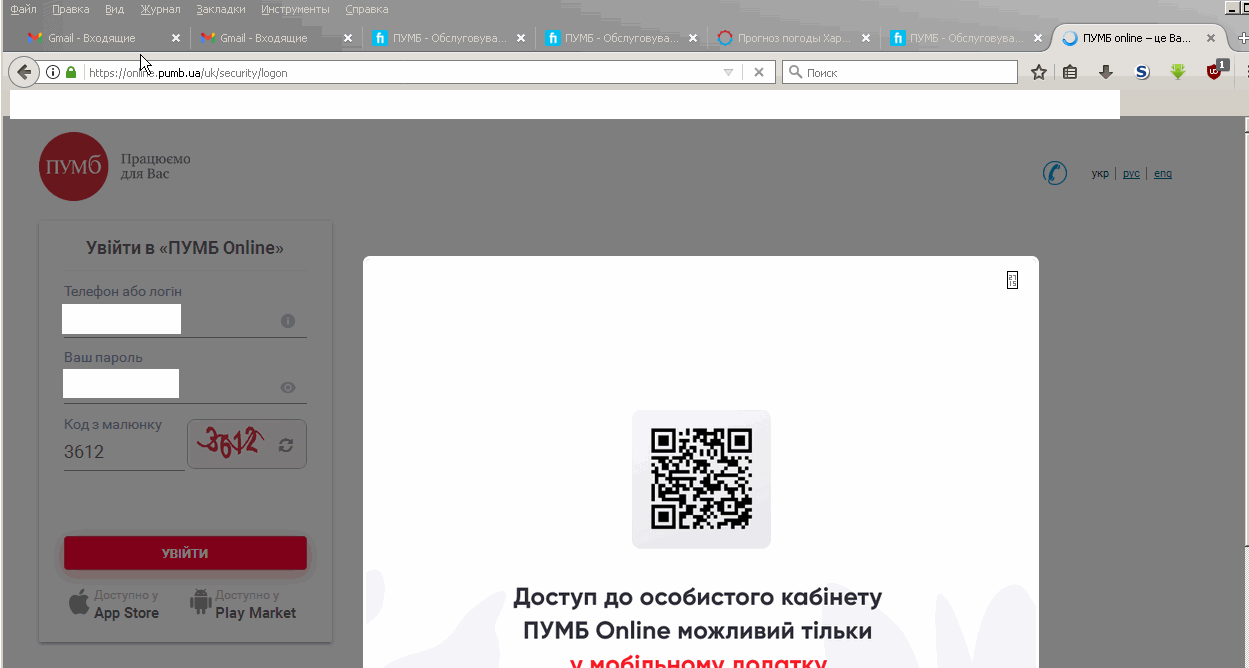The image size is (1249, 668).
Task: Click the ПУМБ red logo
Action: coord(74,166)
